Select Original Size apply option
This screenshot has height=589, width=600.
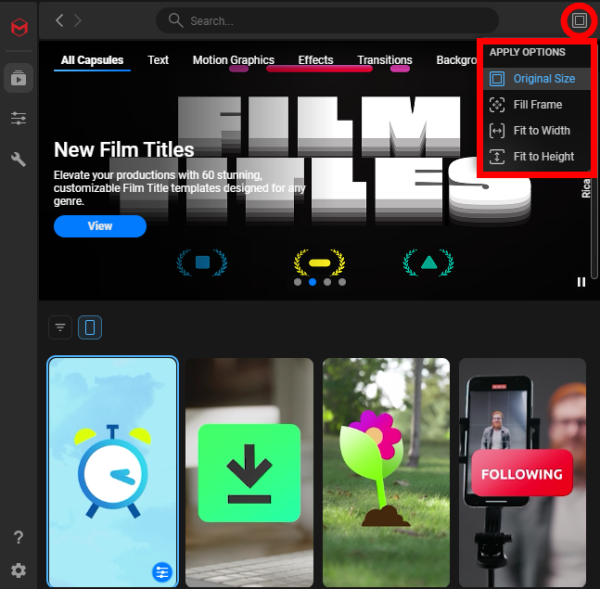536,78
